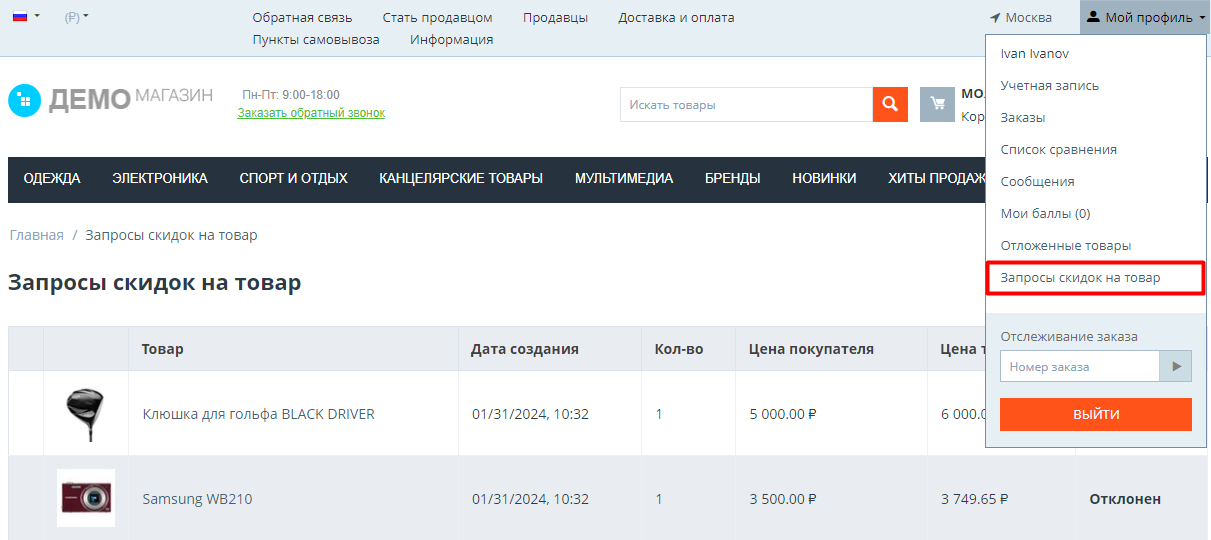
Task: Click the orange search magnifier button
Action: [890, 104]
